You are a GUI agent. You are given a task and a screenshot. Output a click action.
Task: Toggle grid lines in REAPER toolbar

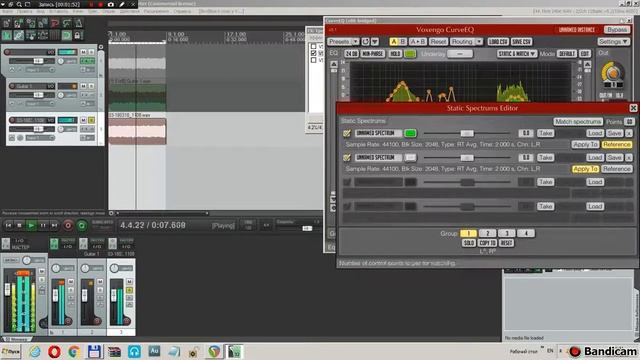pos(55,36)
